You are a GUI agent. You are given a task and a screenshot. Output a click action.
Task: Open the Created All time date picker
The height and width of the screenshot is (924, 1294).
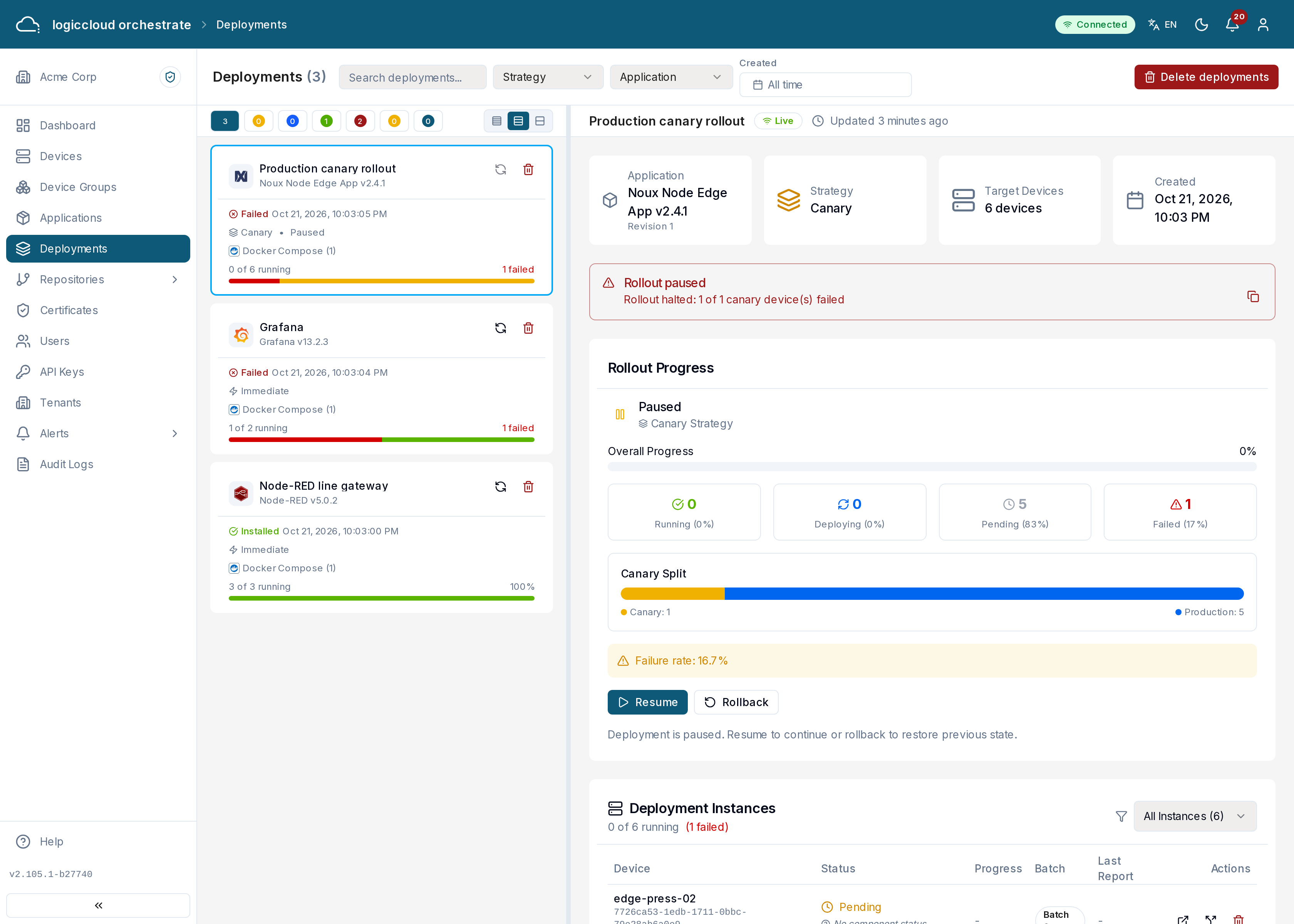(825, 85)
